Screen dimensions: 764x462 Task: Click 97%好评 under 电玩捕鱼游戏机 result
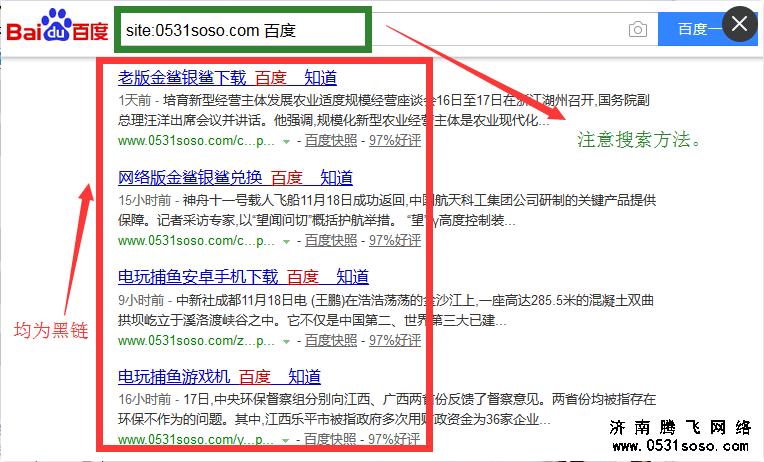click(394, 440)
